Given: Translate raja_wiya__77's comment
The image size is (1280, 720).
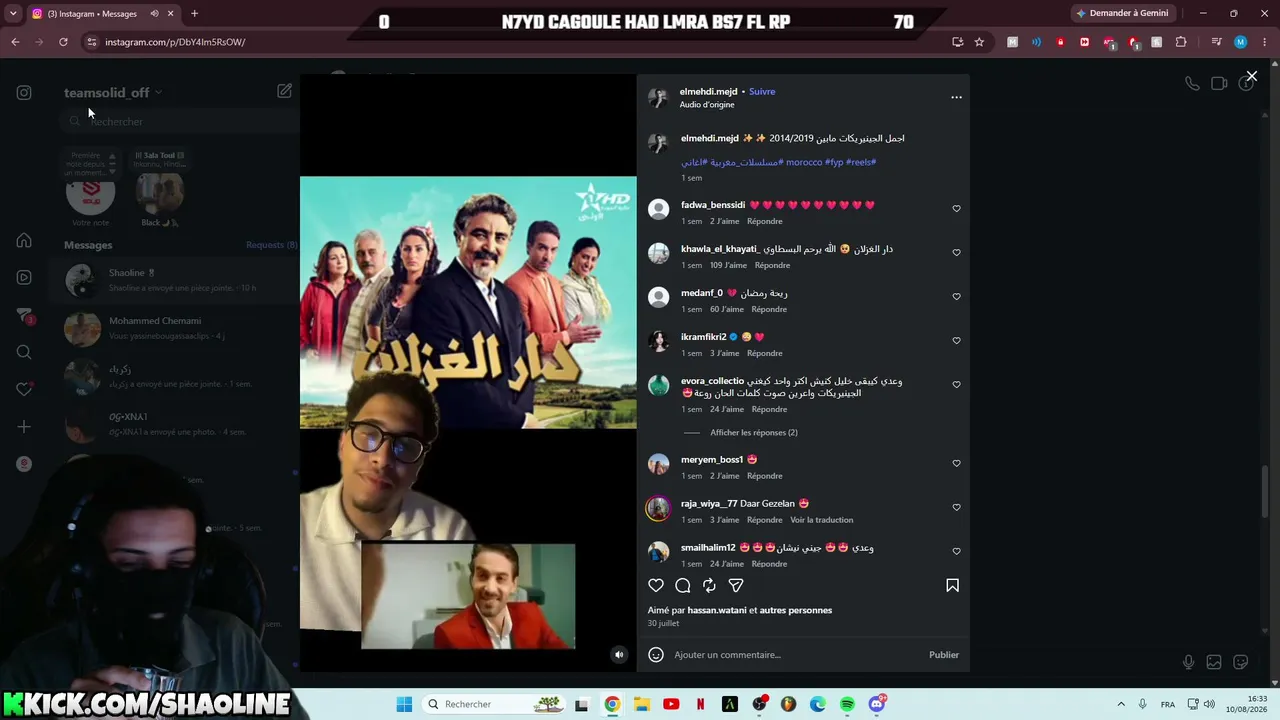Looking at the screenshot, I should coord(822,520).
